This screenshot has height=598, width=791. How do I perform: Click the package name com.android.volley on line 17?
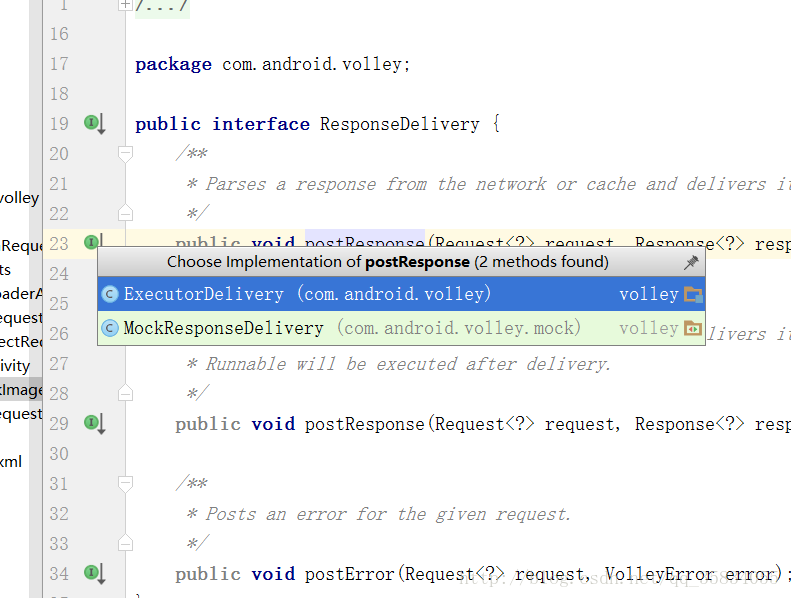314,64
